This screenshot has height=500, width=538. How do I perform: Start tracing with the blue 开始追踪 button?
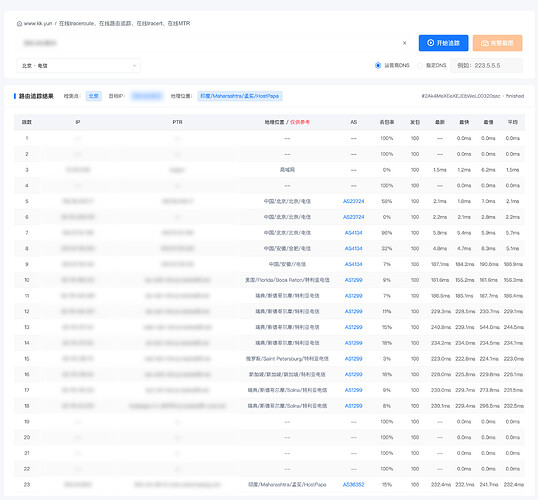pyautogui.click(x=443, y=43)
